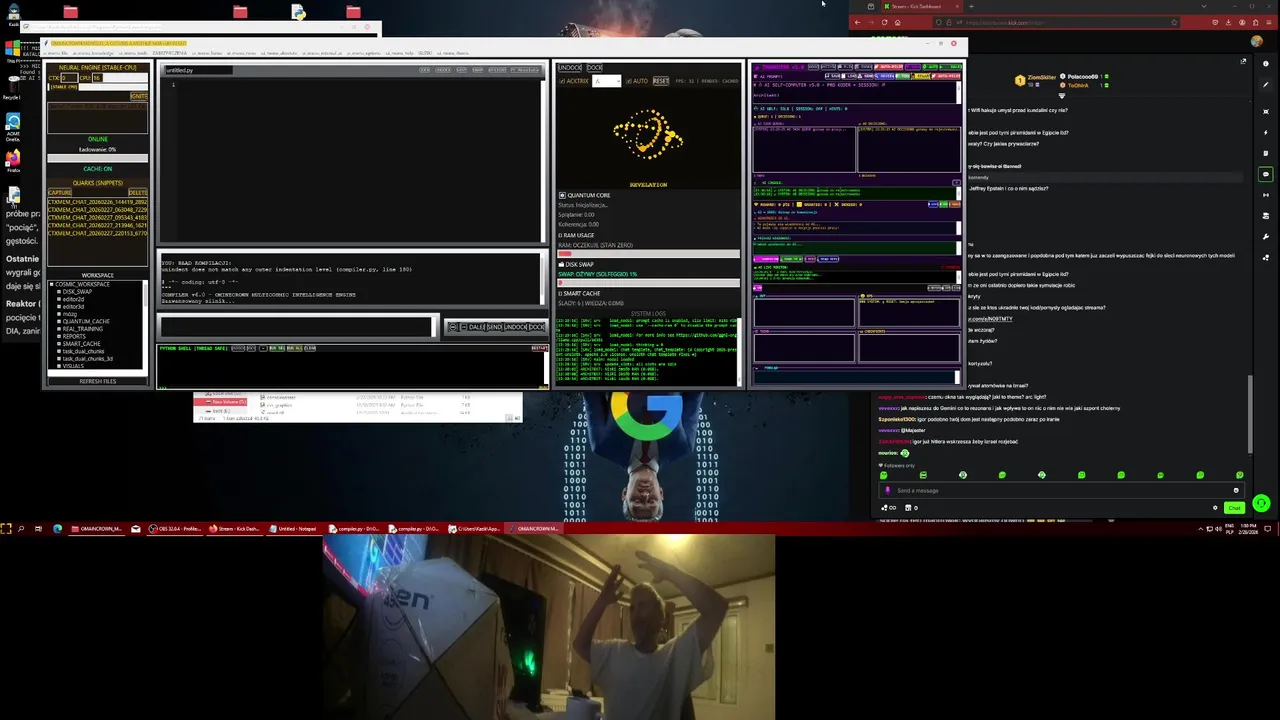Open the dropdown next to ACKTRIX
Image resolution: width=1280 pixels, height=720 pixels.
tap(606, 81)
